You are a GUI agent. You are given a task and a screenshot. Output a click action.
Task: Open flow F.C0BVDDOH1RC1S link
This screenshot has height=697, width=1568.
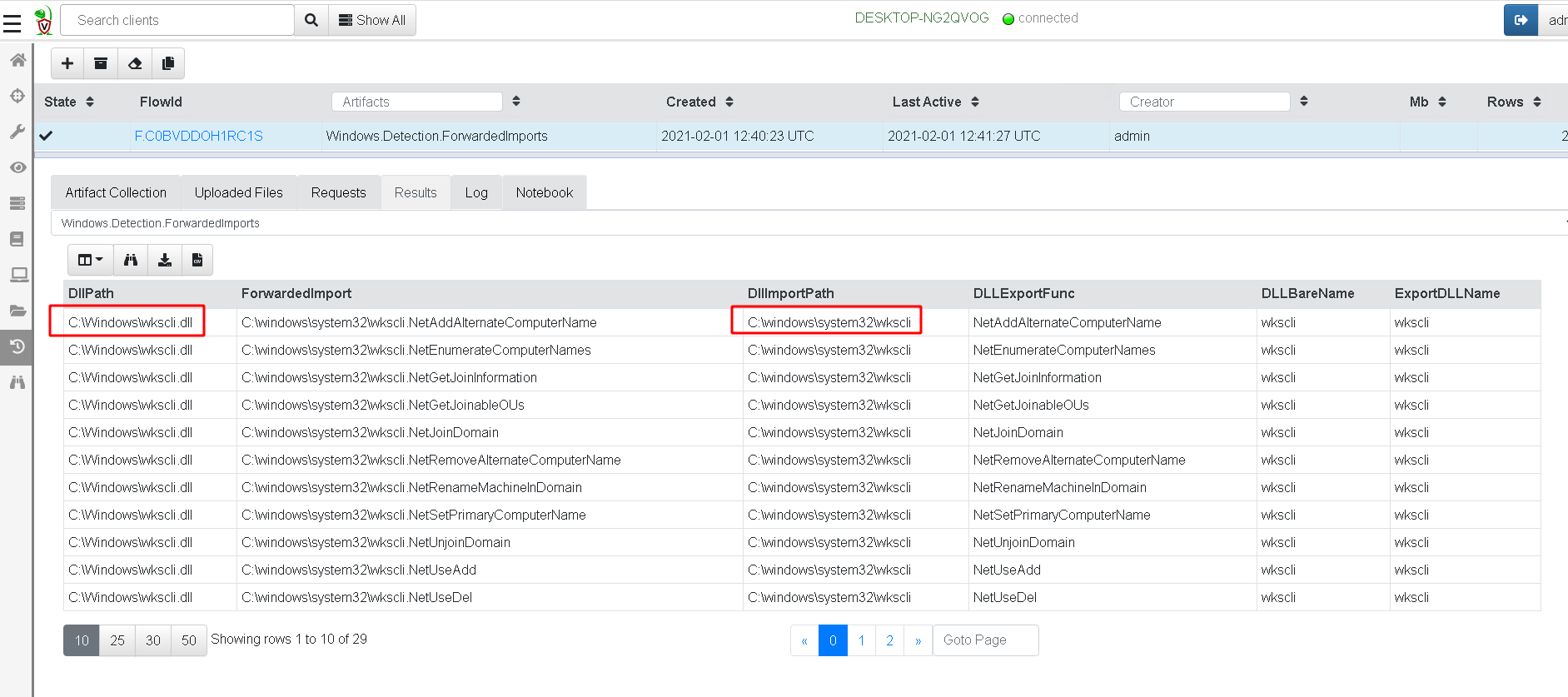pyautogui.click(x=199, y=136)
